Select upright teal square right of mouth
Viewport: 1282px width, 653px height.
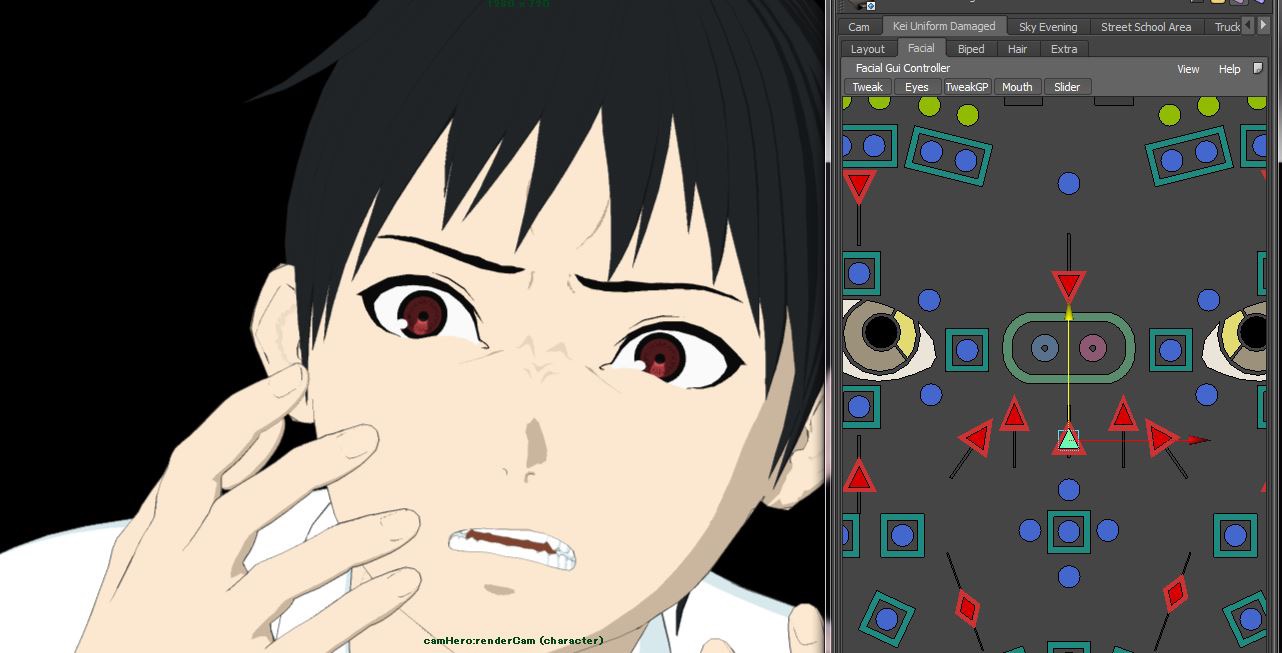(x=1235, y=536)
